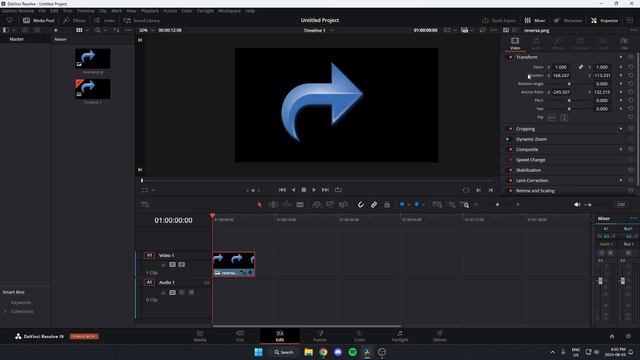This screenshot has width=640, height=360.
Task: Enable the Dynamic Zoom toggle
Action: click(508, 139)
